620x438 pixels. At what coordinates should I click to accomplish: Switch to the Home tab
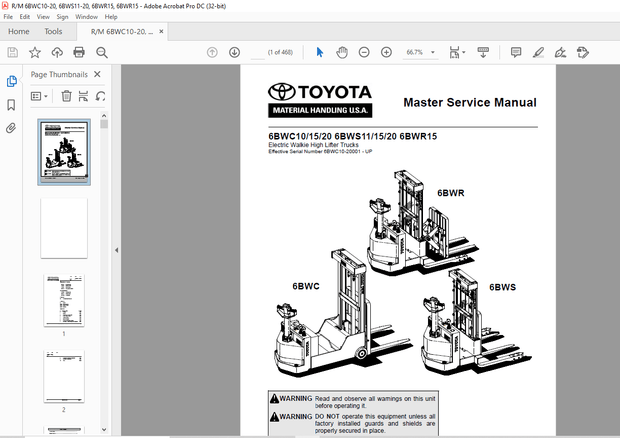coord(19,31)
